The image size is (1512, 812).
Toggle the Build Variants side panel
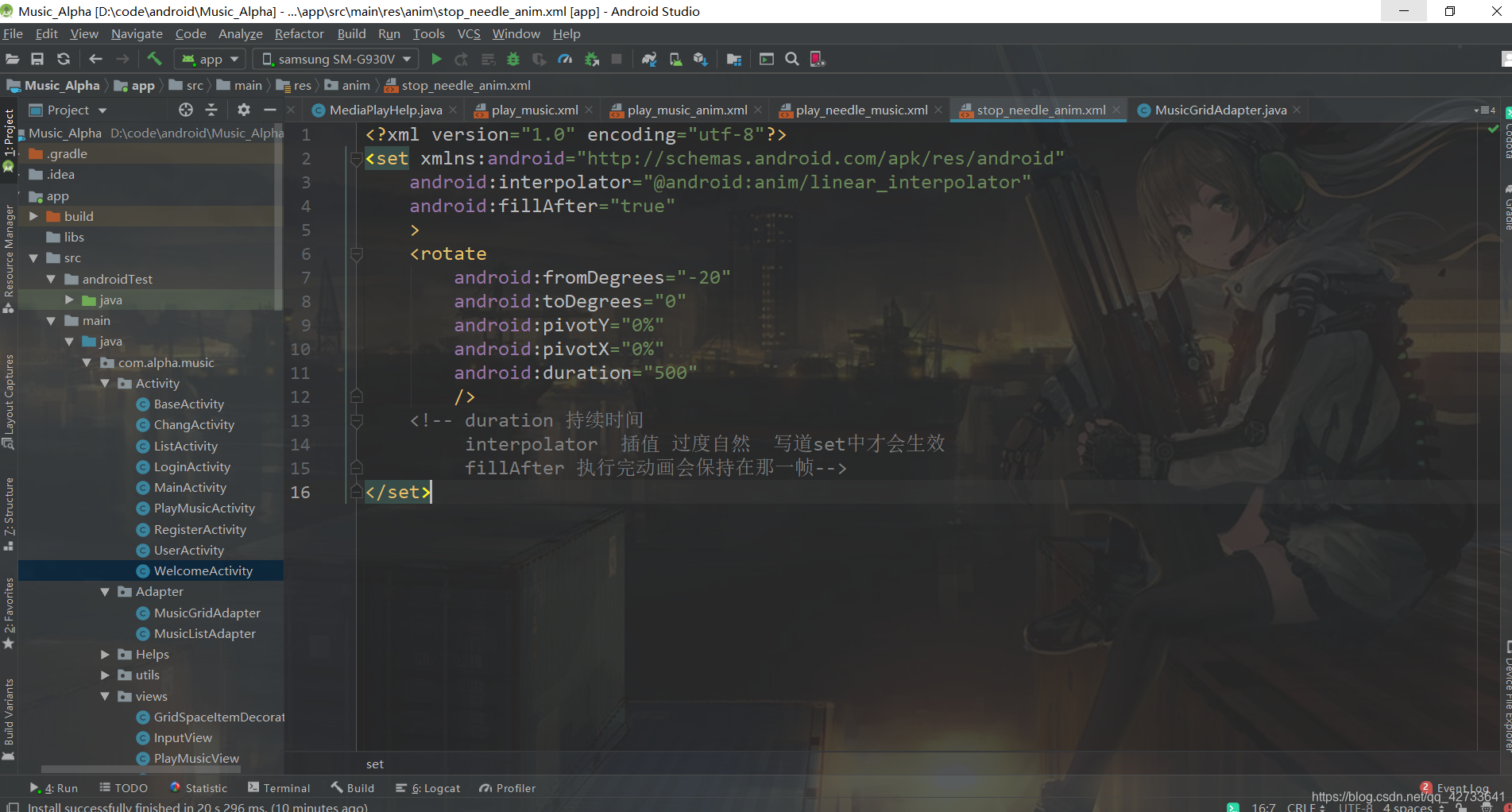[9, 719]
